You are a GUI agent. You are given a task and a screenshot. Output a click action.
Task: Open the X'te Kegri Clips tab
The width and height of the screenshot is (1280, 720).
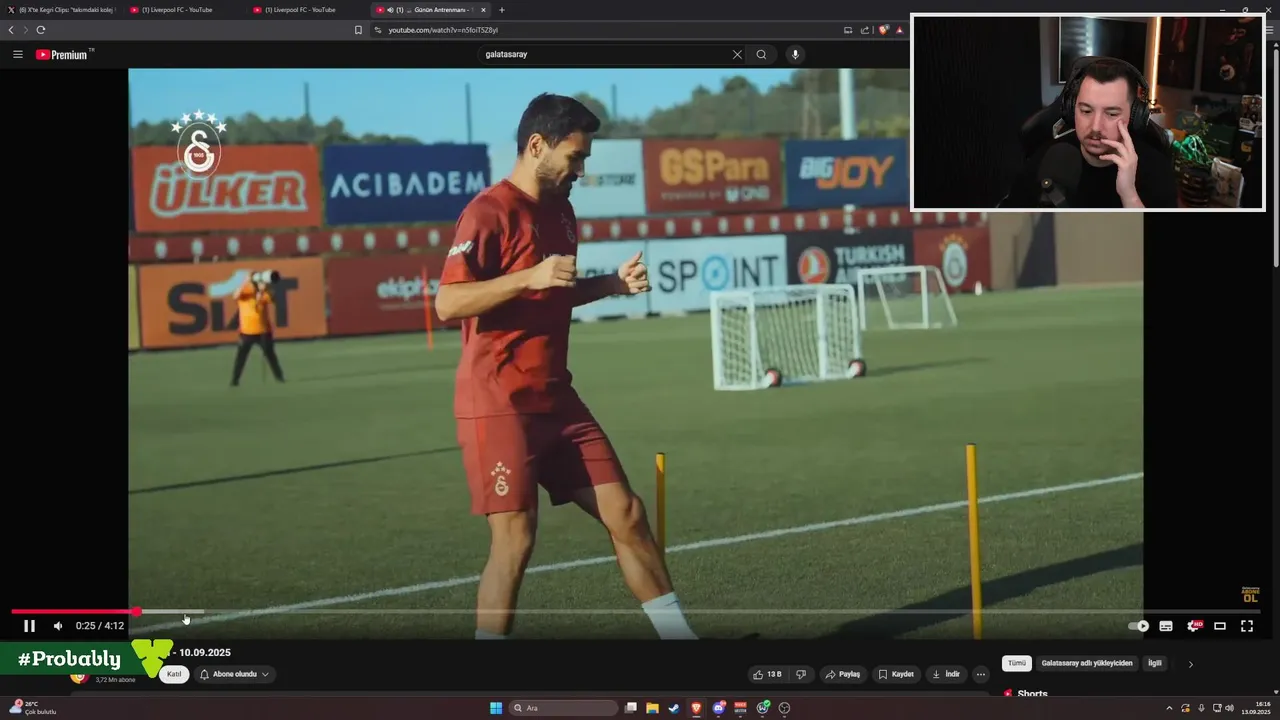click(x=62, y=10)
